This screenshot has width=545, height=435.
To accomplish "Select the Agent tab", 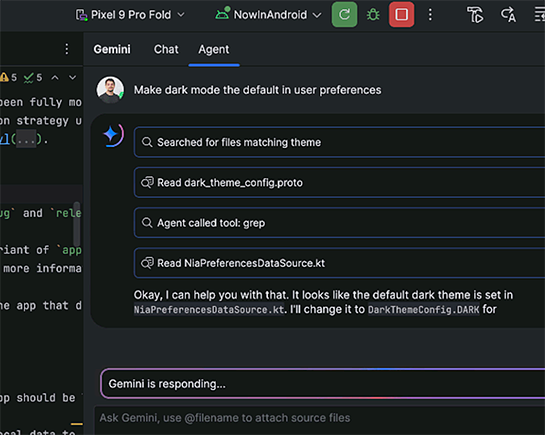I will click(214, 49).
